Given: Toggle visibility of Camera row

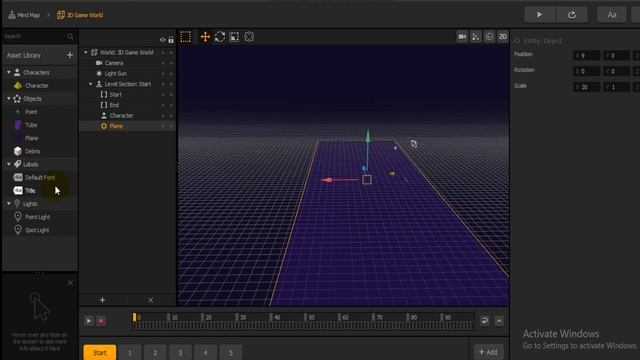Looking at the screenshot, I should point(163,63).
